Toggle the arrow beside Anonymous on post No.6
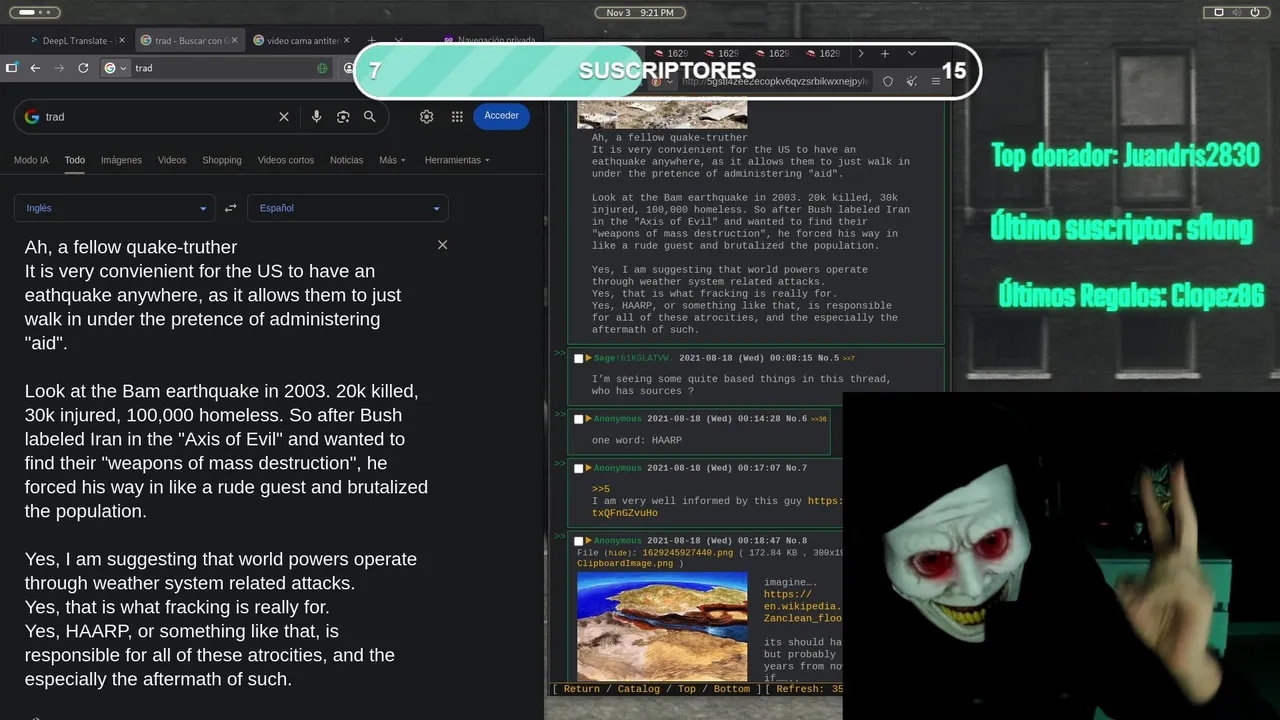Image resolution: width=1280 pixels, height=720 pixels. (x=589, y=419)
